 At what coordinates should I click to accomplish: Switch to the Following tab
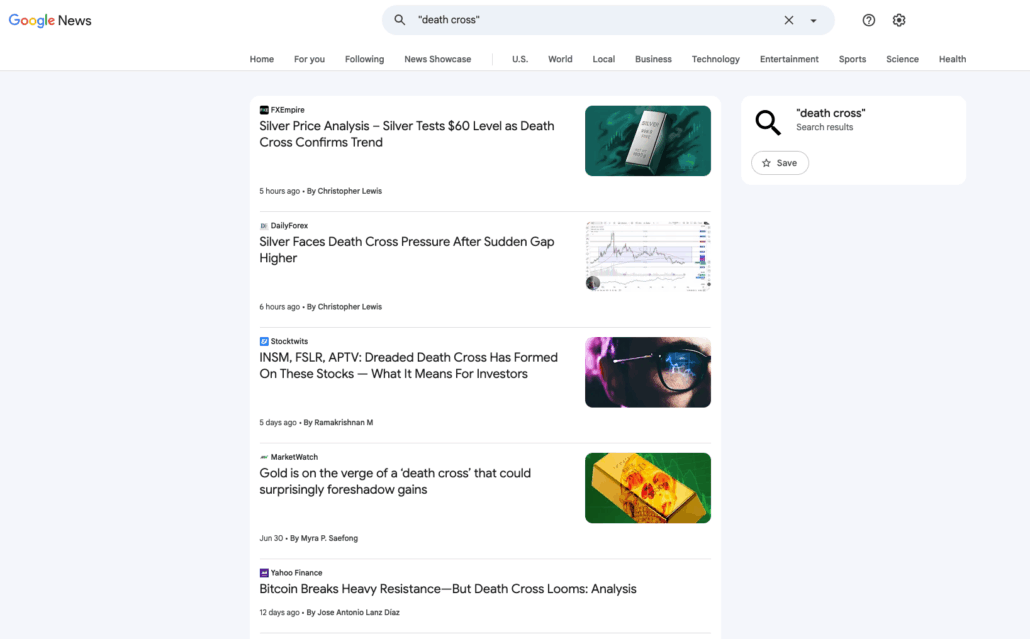(x=365, y=59)
